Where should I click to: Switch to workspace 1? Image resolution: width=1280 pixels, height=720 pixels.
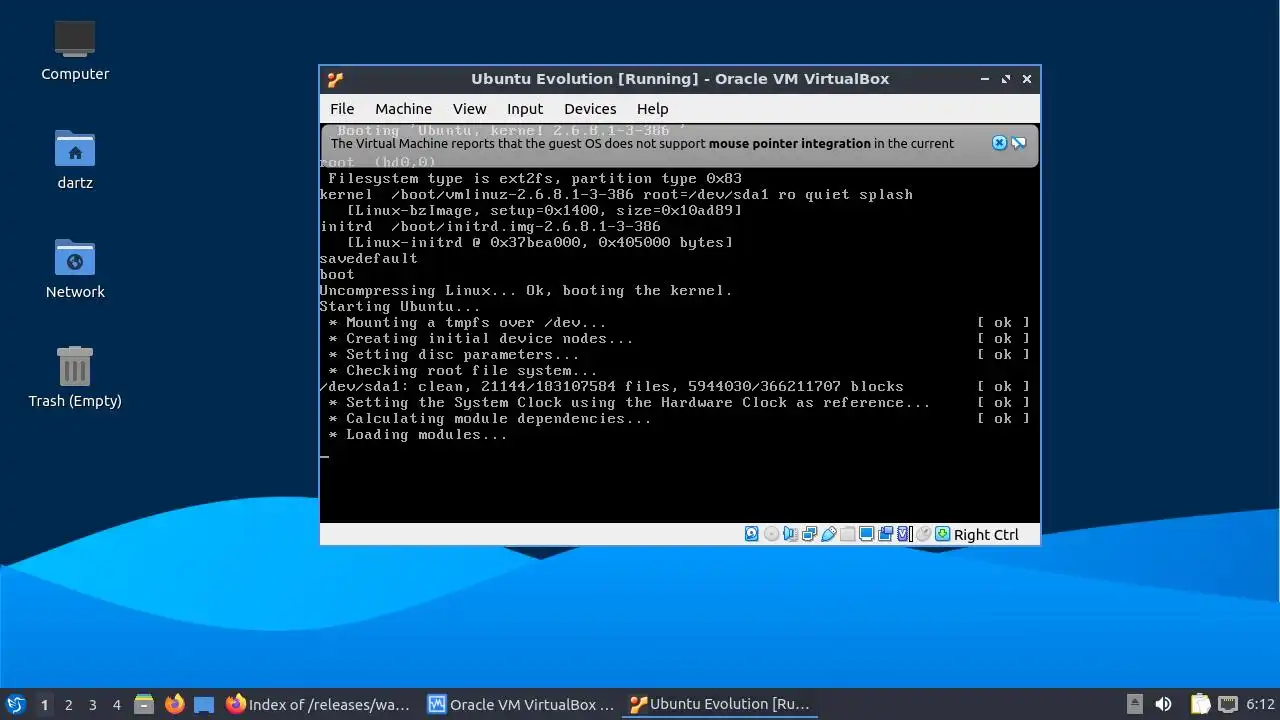click(44, 704)
